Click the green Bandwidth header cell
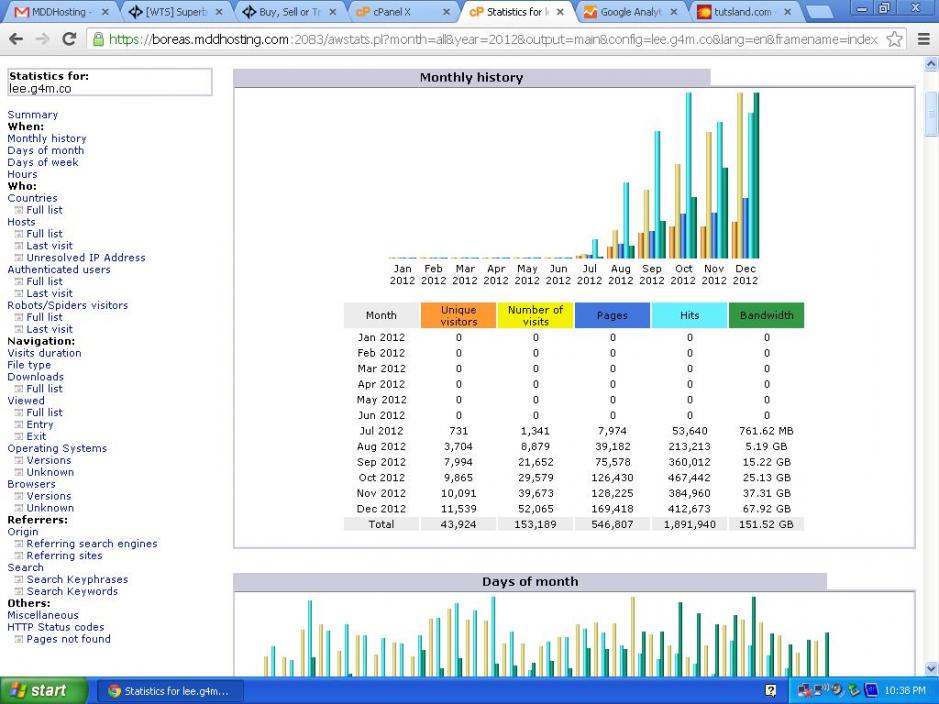Viewport: 939px width, 704px height. coord(766,316)
